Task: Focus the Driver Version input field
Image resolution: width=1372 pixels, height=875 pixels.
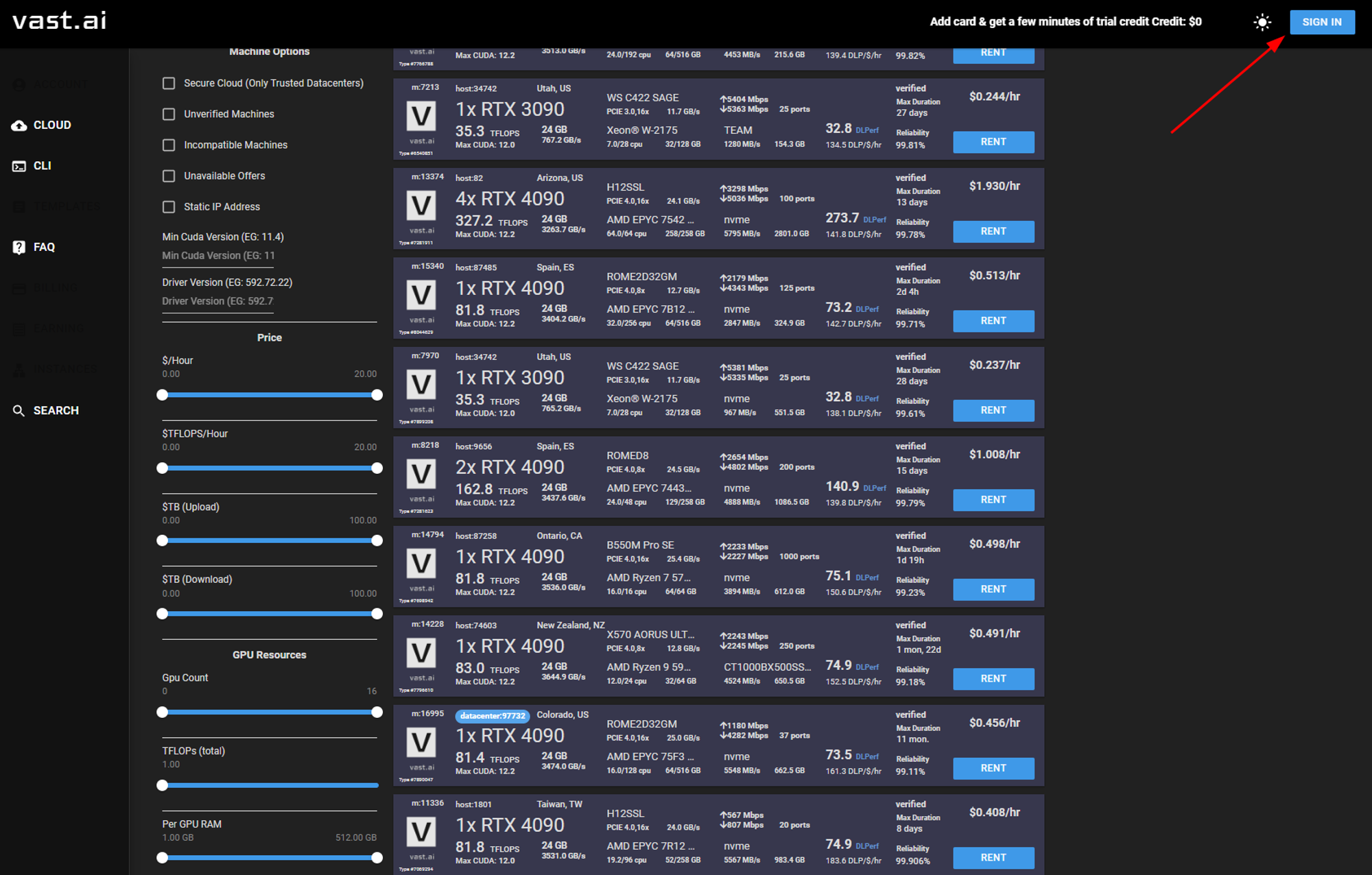Action: [218, 302]
